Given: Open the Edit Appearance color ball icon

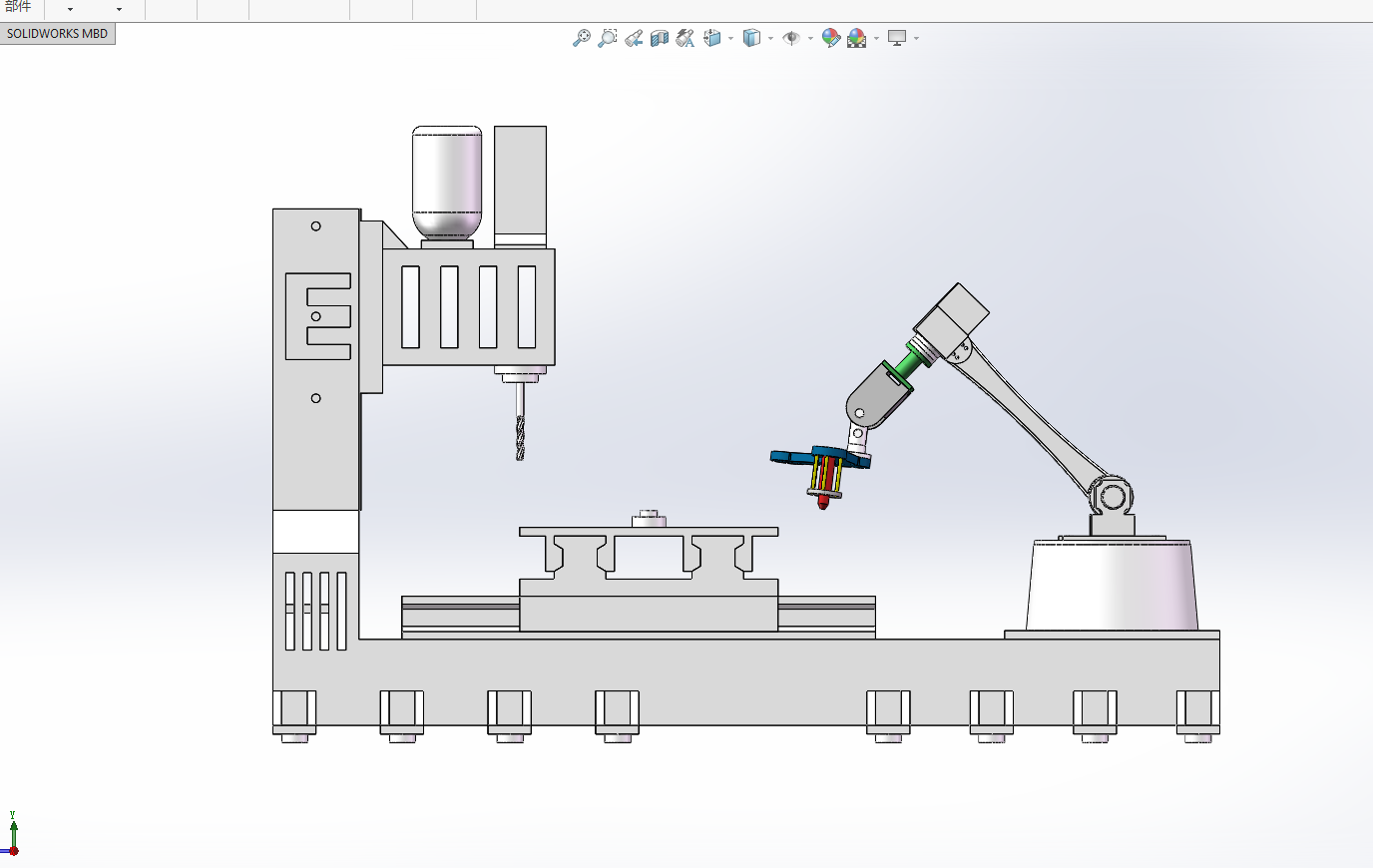Looking at the screenshot, I should tap(831, 38).
